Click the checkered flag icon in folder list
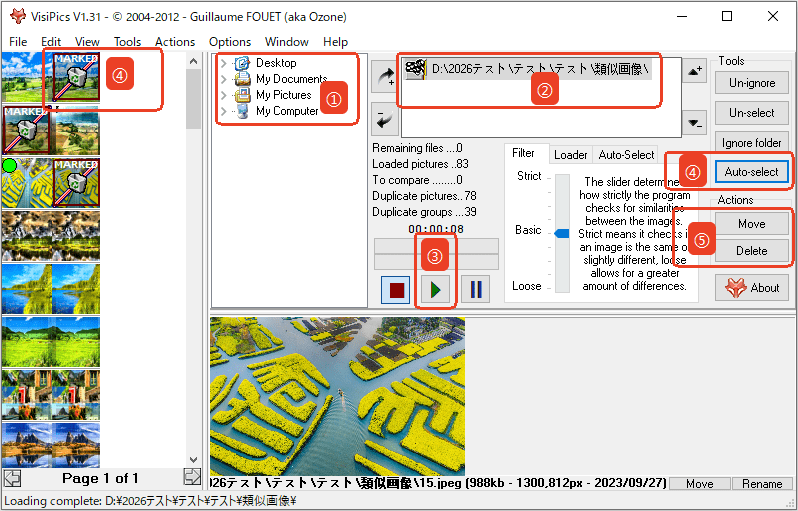This screenshot has height=511, width=798. coord(416,69)
